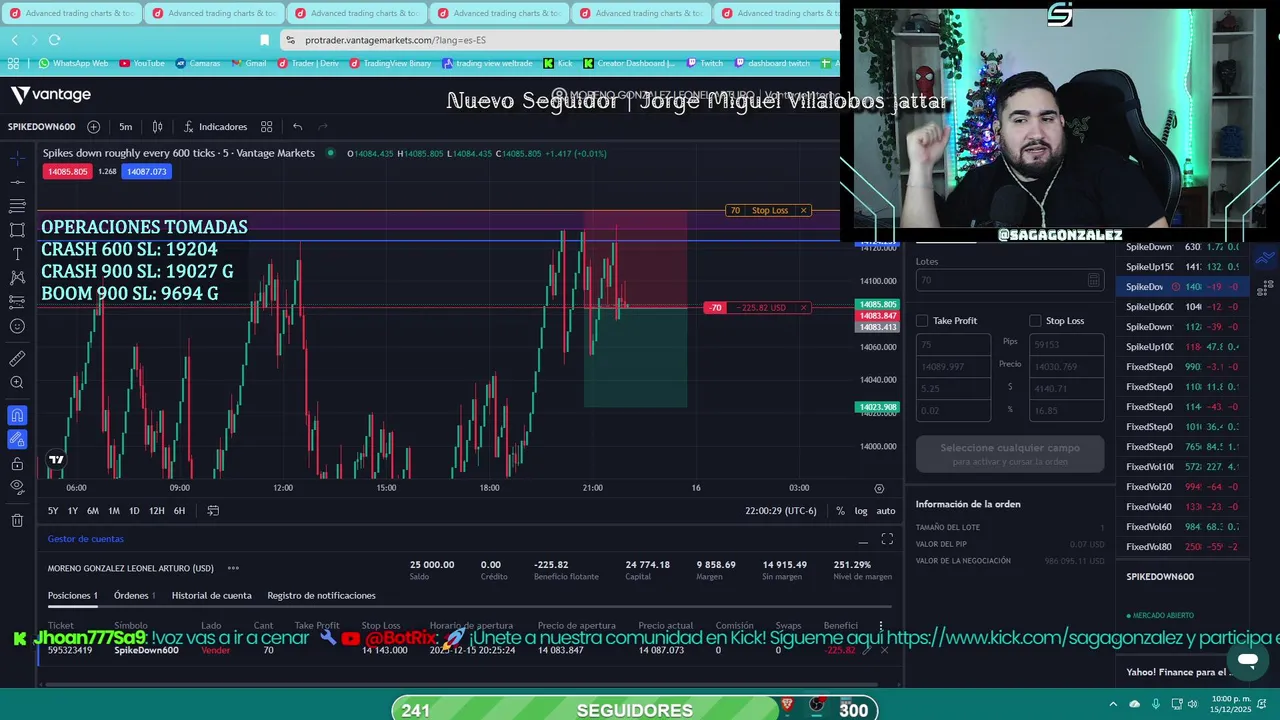Click the red sell price 14085.805

tap(67, 172)
